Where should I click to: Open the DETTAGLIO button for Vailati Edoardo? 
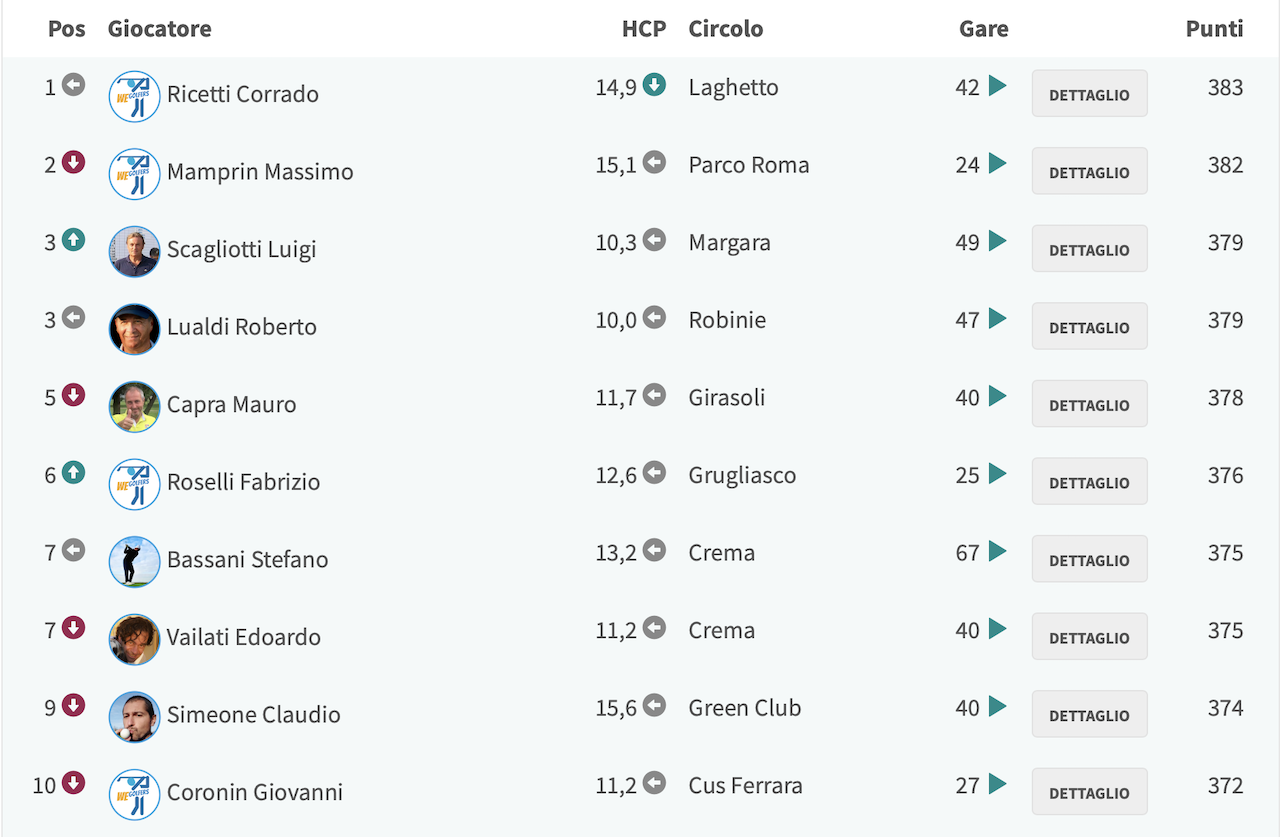[x=1089, y=637]
